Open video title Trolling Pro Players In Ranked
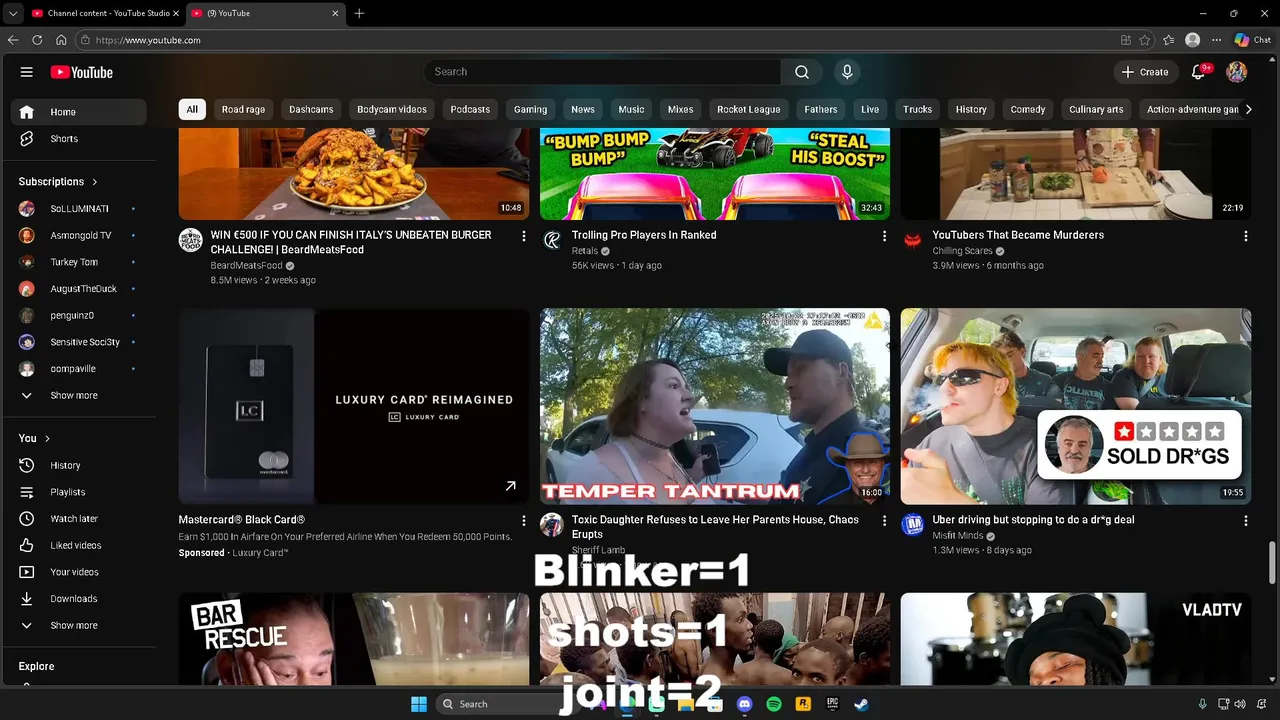The width and height of the screenshot is (1280, 720). pos(644,235)
